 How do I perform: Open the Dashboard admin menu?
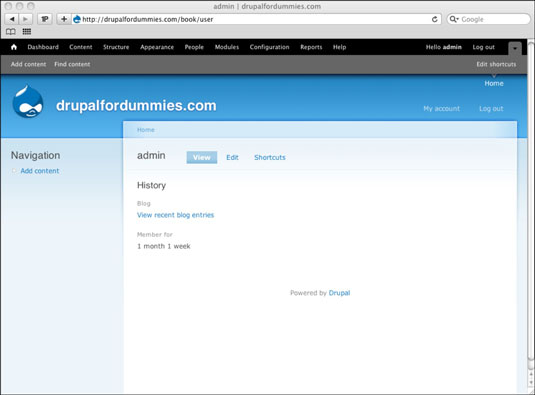click(43, 47)
